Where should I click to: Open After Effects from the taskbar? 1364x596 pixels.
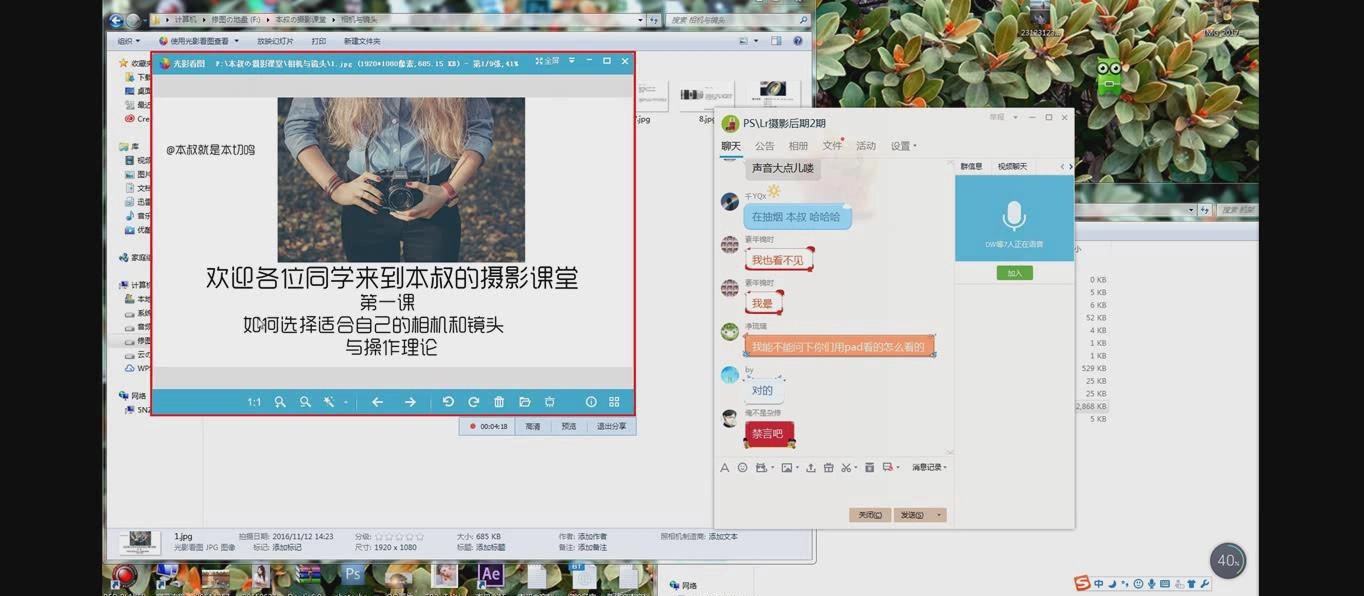point(490,575)
